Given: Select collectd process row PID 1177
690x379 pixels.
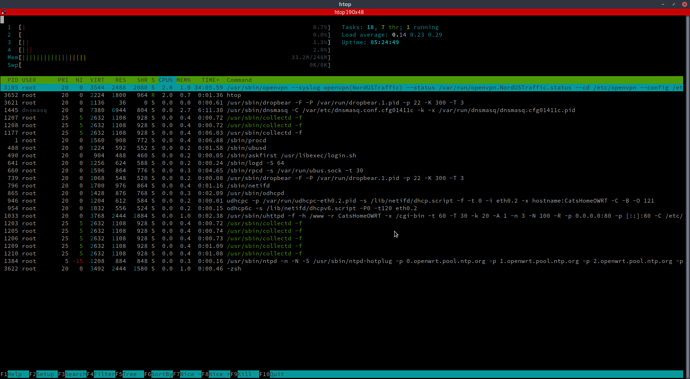Looking at the screenshot, I should tap(341, 133).
